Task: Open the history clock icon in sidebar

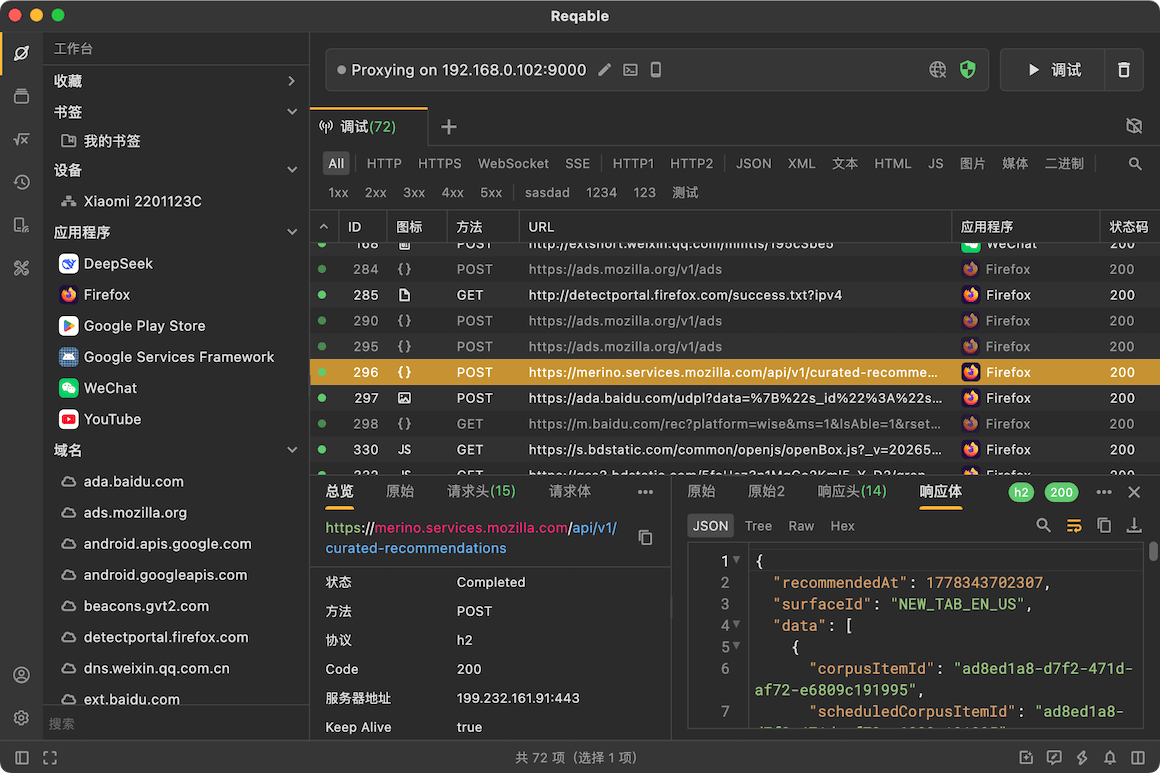Action: click(21, 182)
